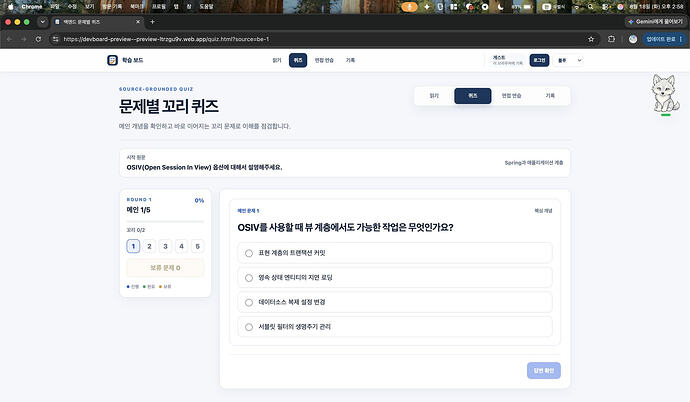The width and height of the screenshot is (690, 402).
Task: Click the 로그인 button in header
Action: pyautogui.click(x=539, y=60)
